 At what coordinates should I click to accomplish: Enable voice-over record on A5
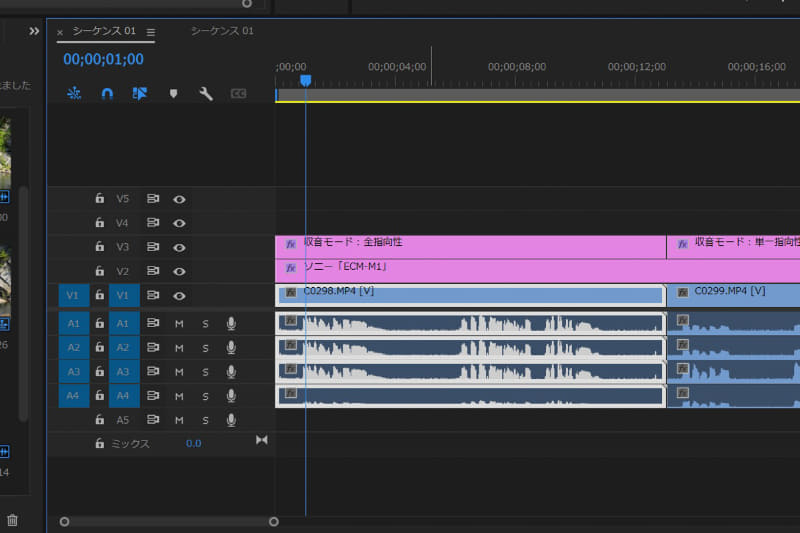231,420
